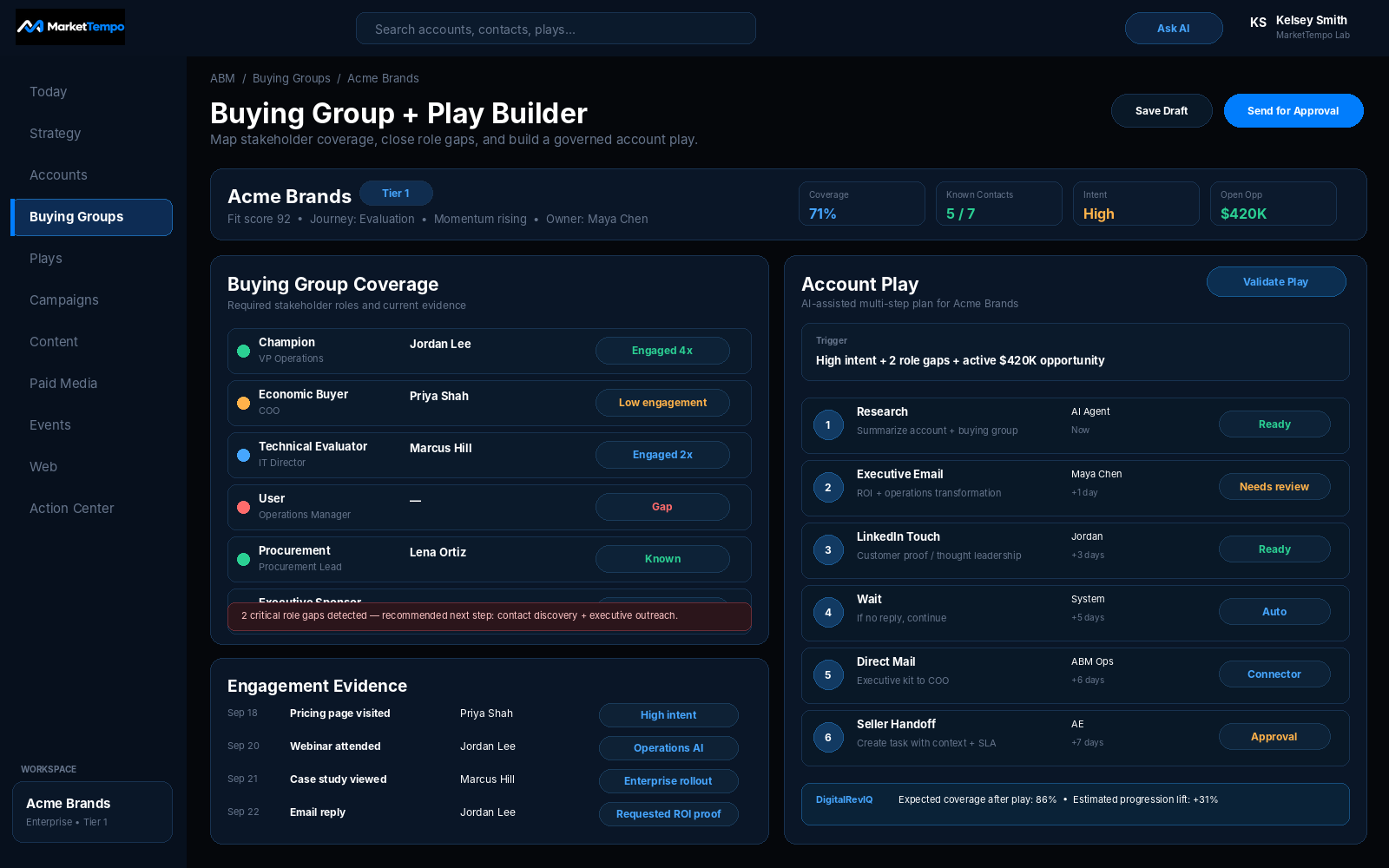Screen dimensions: 1389x868
Task: Click the Coverage 71% metric card
Action: click(x=862, y=204)
